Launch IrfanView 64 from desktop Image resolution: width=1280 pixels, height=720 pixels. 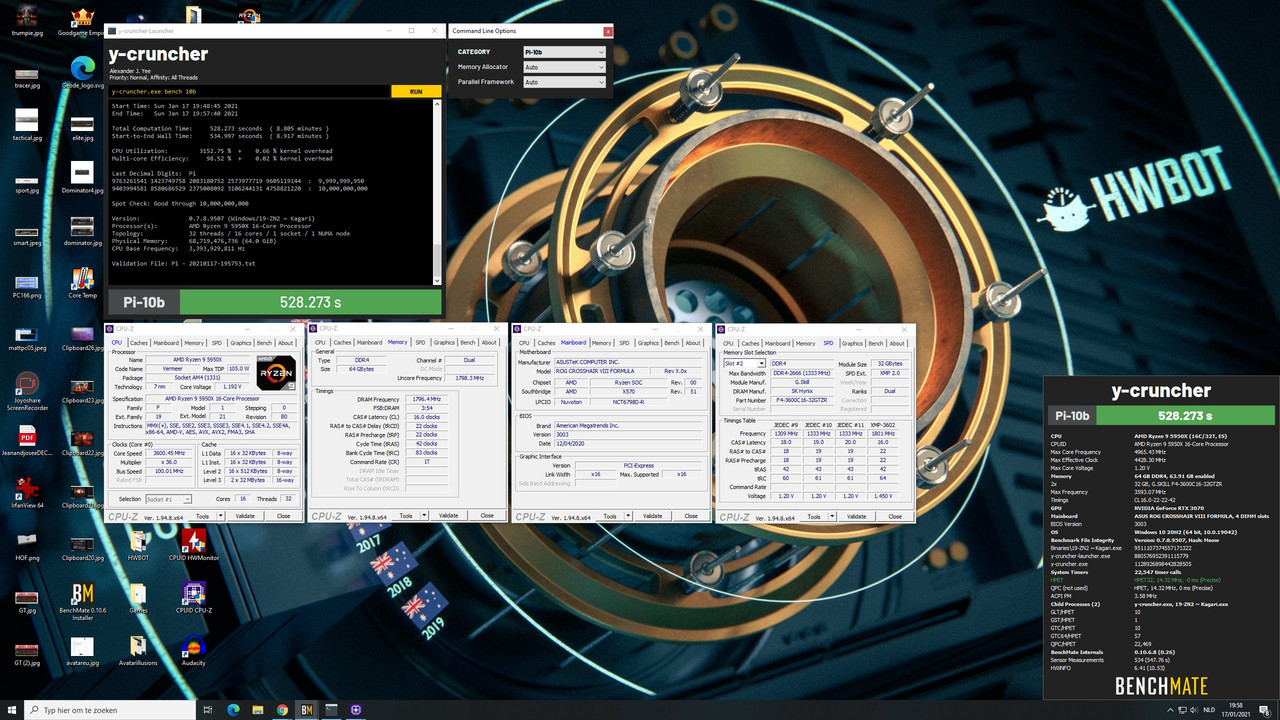[x=27, y=492]
